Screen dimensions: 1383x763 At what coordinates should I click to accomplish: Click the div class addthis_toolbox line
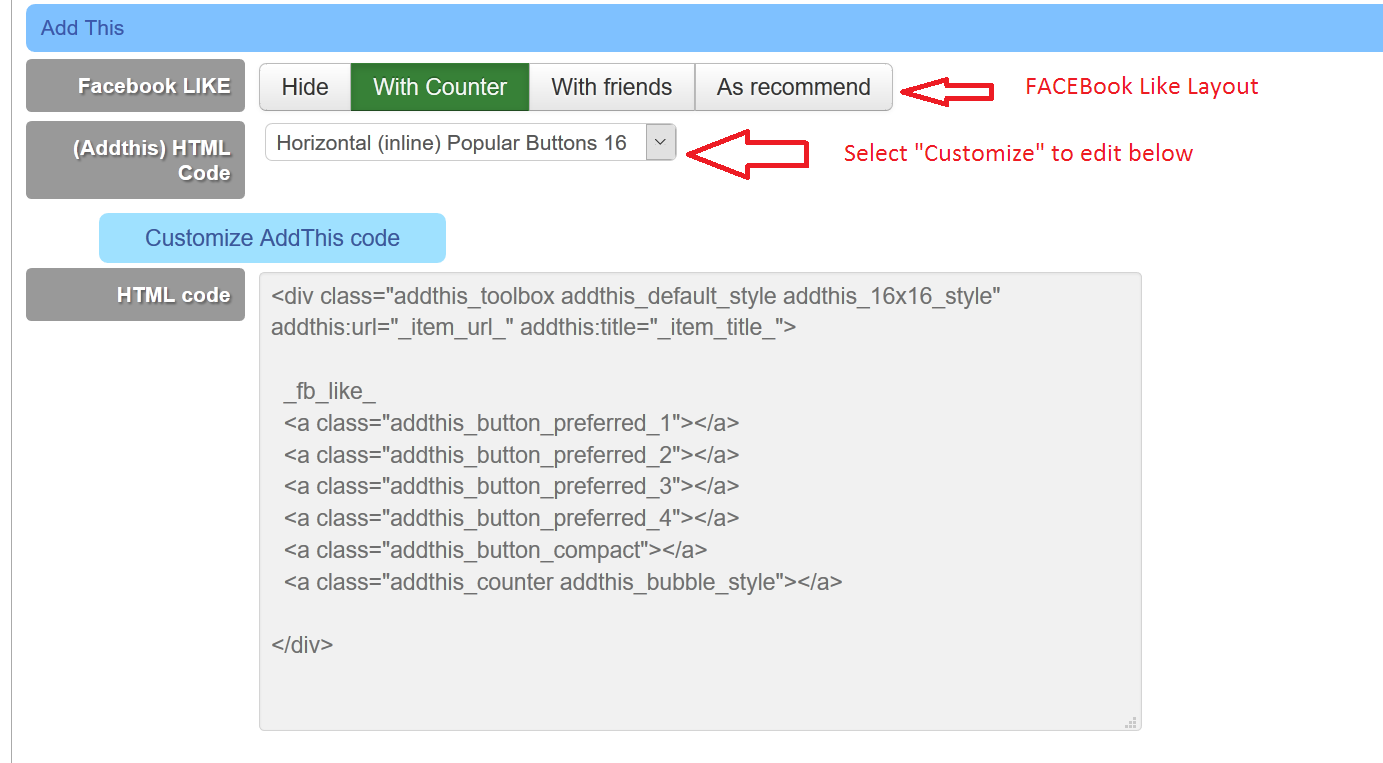click(636, 296)
